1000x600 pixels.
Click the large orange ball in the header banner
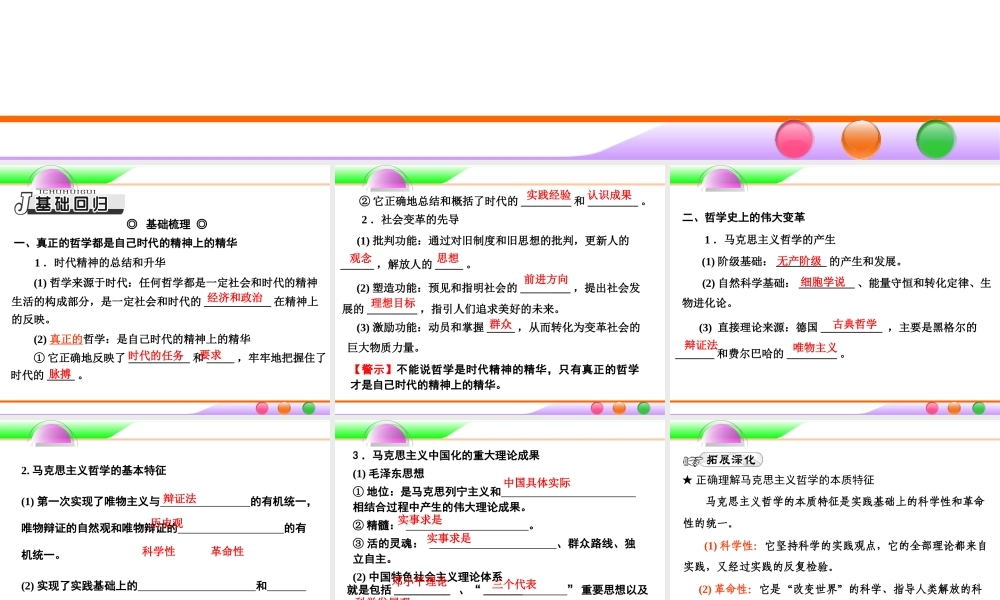tap(861, 138)
